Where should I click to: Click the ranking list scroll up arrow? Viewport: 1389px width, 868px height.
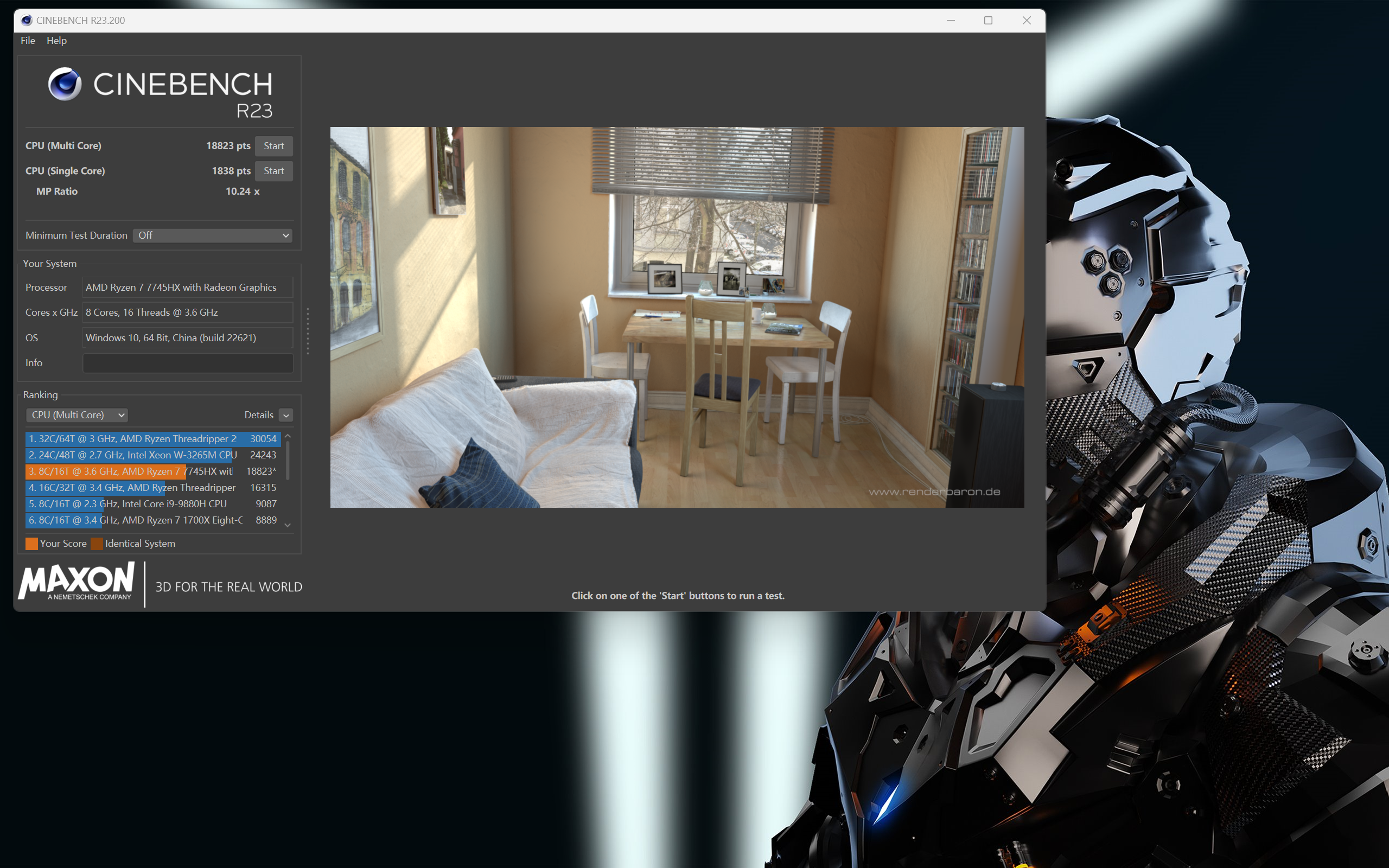(x=288, y=436)
